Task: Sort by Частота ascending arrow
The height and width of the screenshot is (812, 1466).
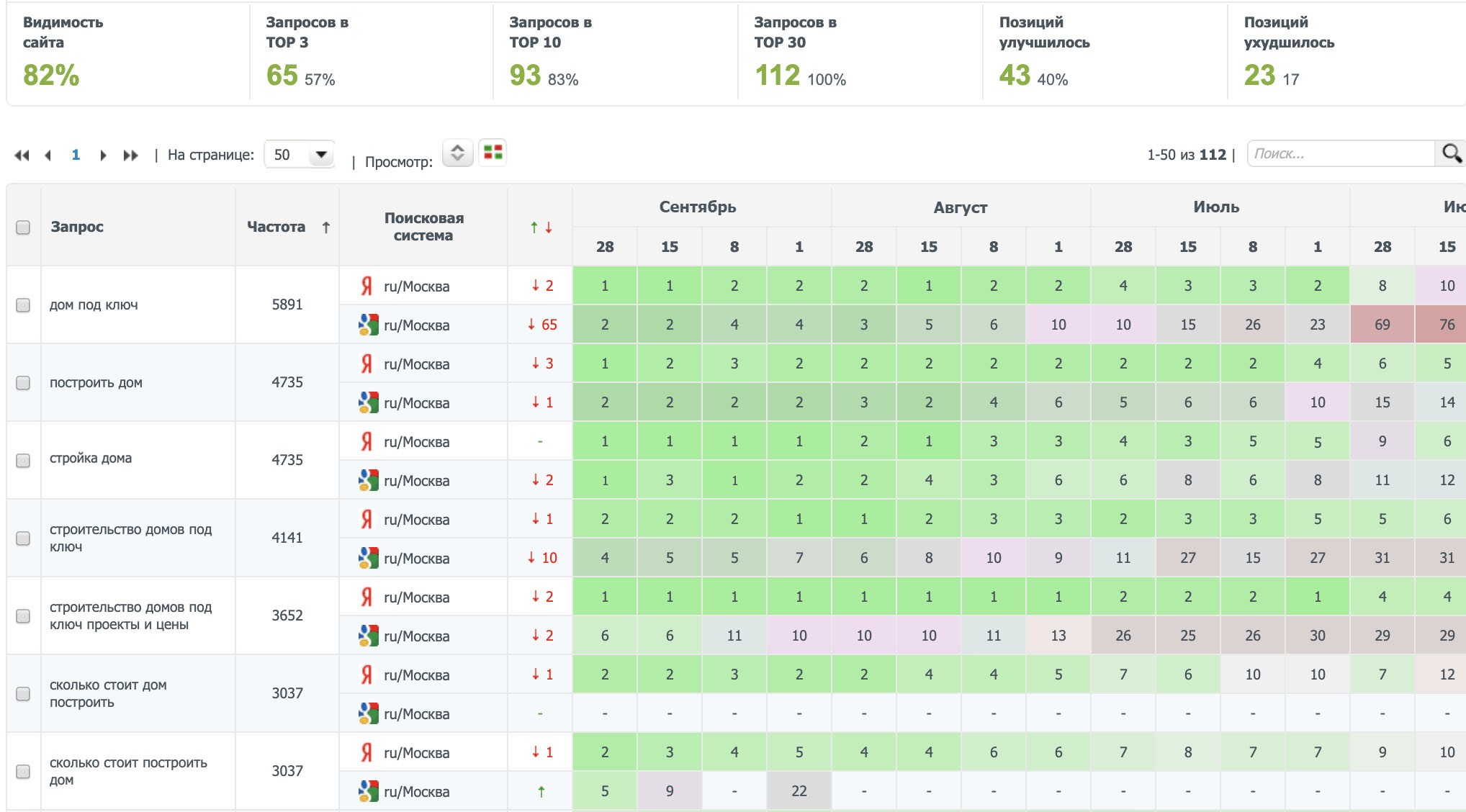Action: 326,227
